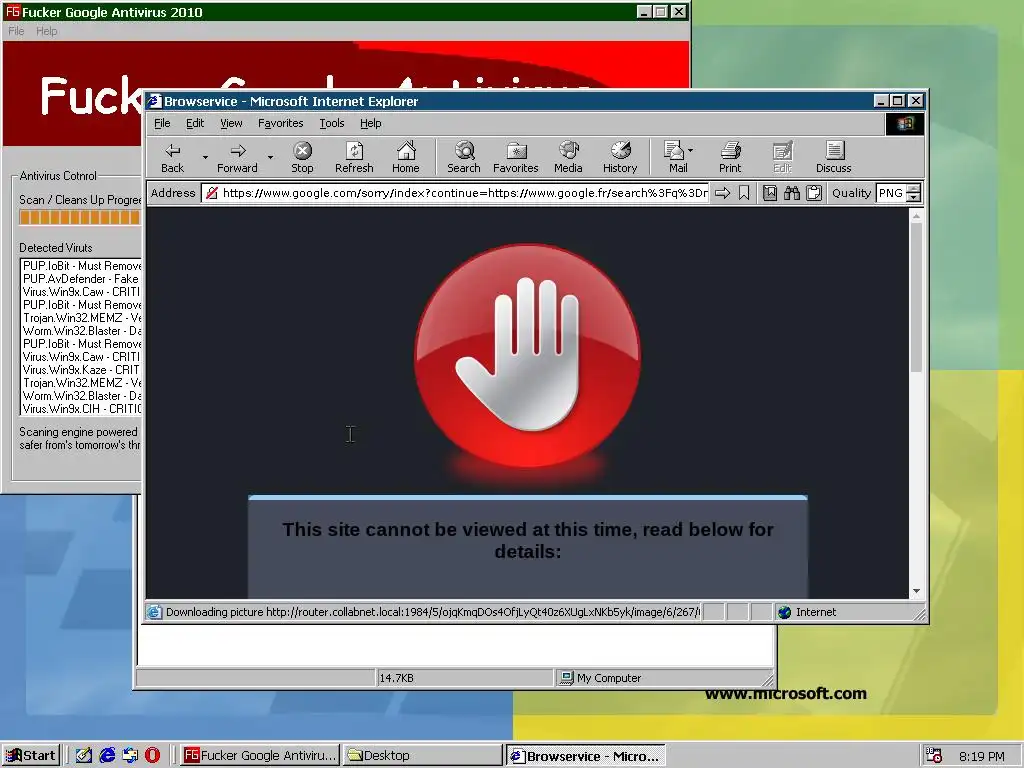1024x768 pixels.
Task: Open the Tools menu
Action: coord(331,123)
